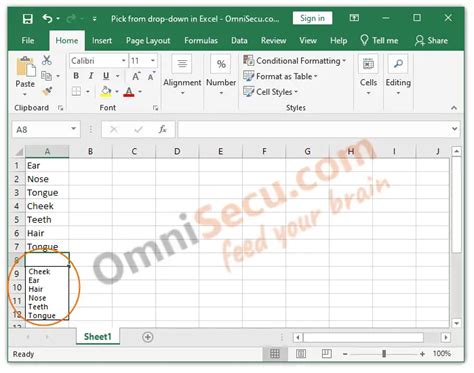Open the Number group menu
Screen dimensions: 474x373
coord(221,74)
